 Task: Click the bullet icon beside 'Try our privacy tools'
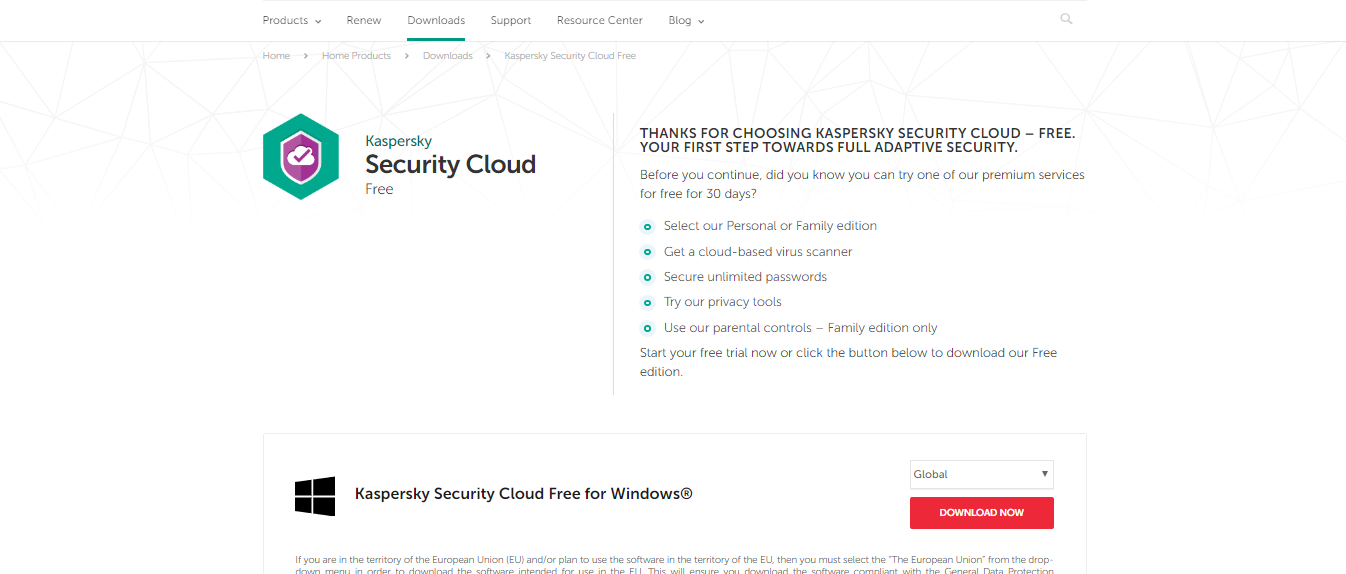tap(648, 302)
